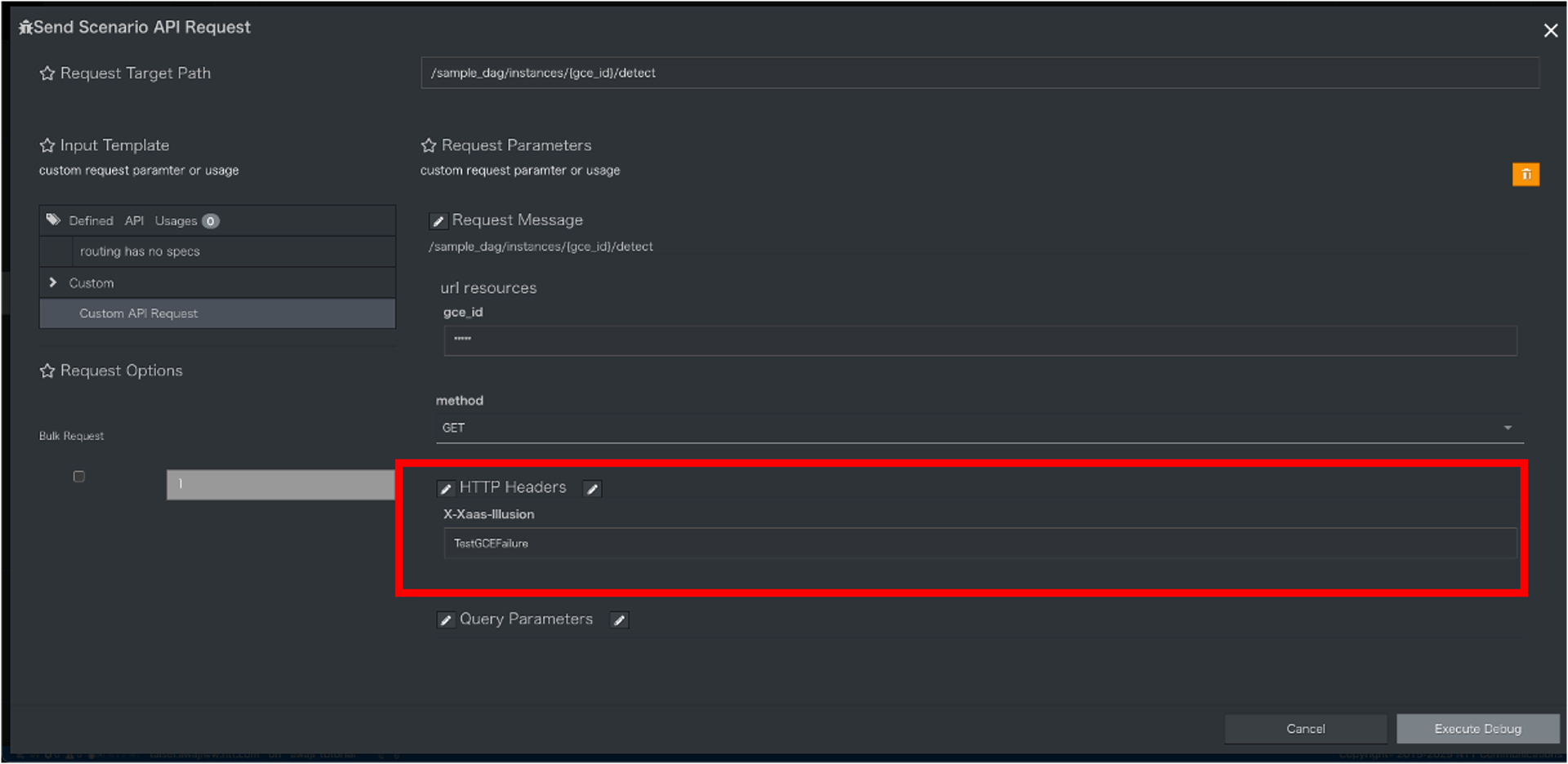Click the tag icon next to Defined
Image resolution: width=1568 pixels, height=764 pixels.
click(x=54, y=220)
